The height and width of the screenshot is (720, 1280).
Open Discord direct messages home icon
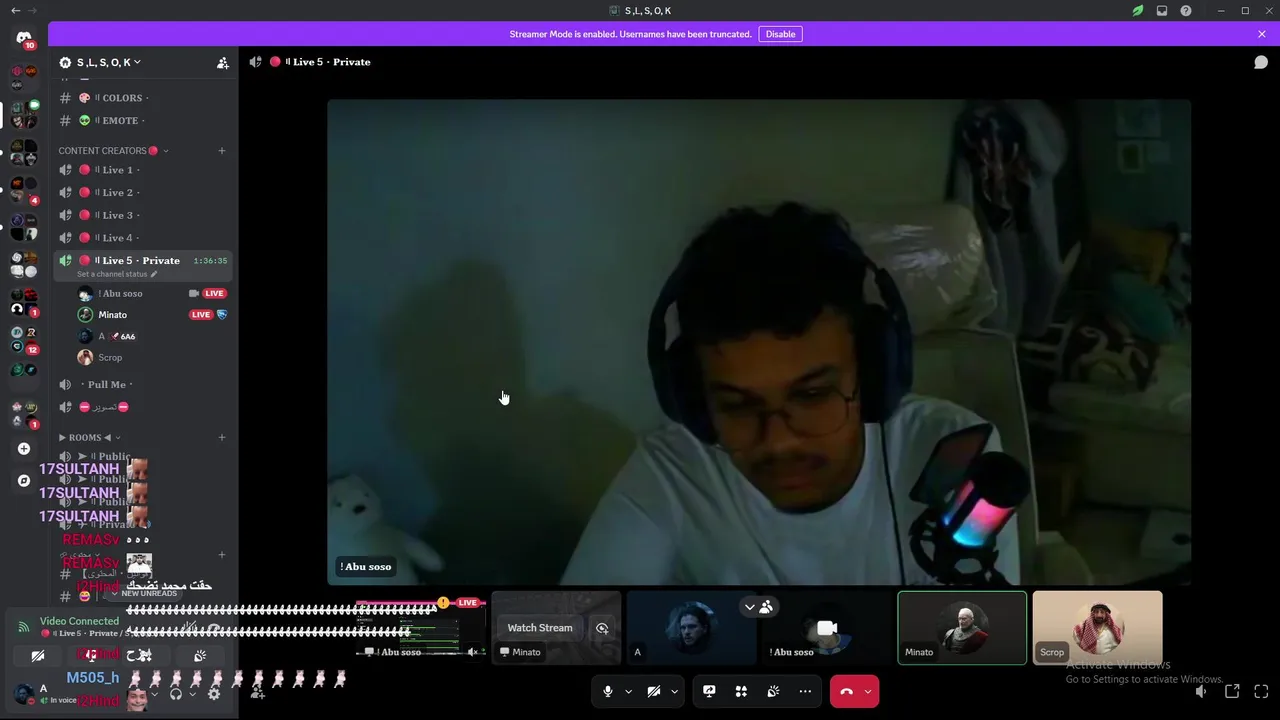pos(24,38)
